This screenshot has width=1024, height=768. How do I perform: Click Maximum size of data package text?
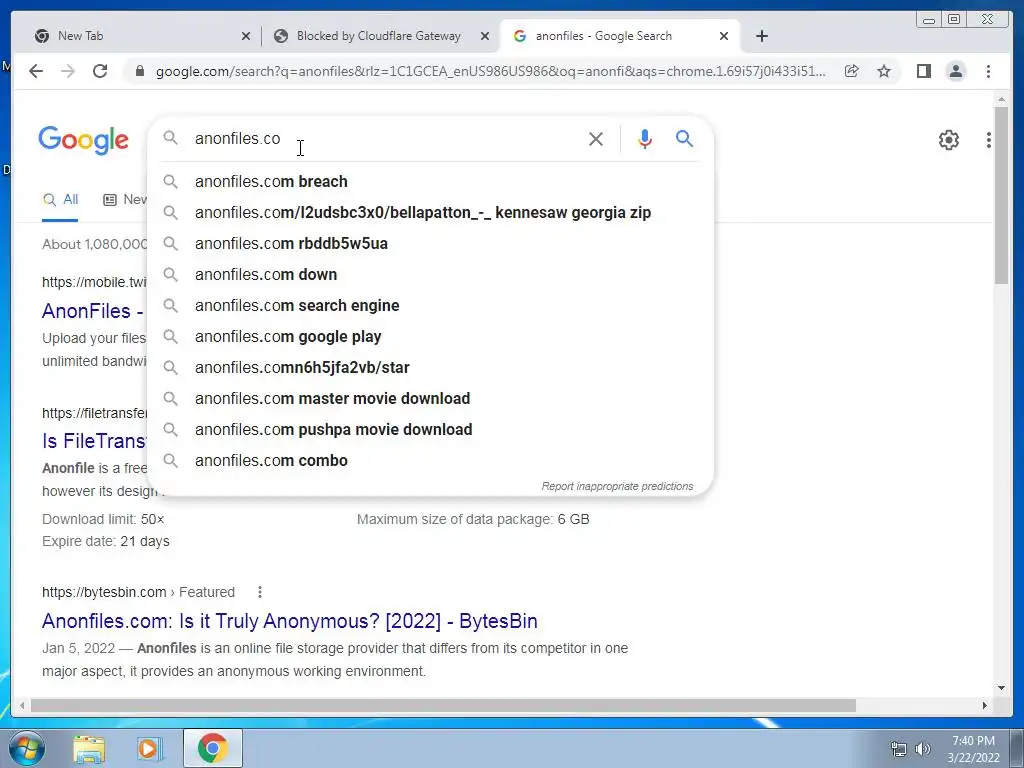point(473,519)
